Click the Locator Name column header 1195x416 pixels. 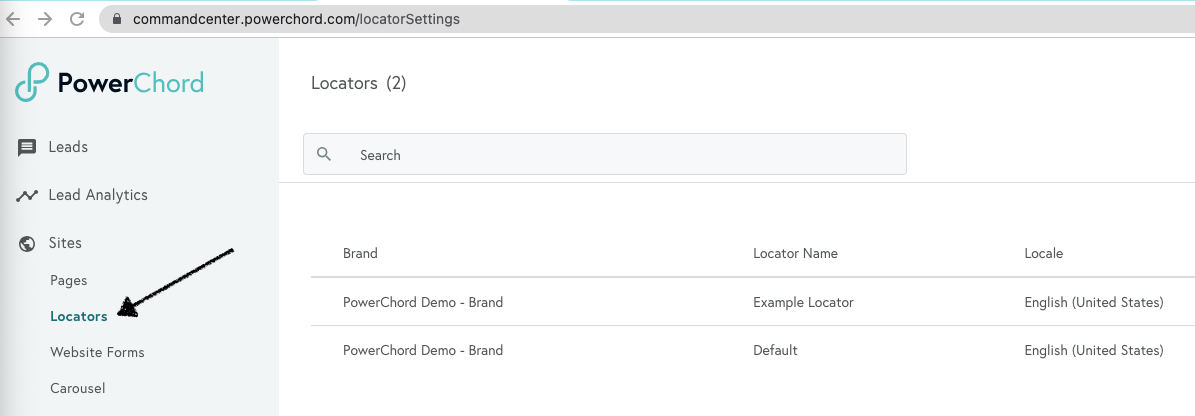(x=795, y=254)
